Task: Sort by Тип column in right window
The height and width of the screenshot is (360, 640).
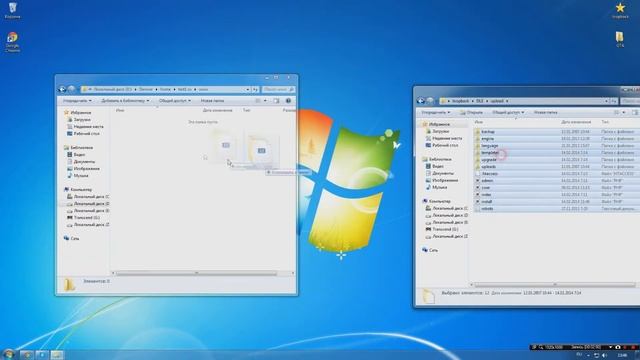Action: point(605,122)
